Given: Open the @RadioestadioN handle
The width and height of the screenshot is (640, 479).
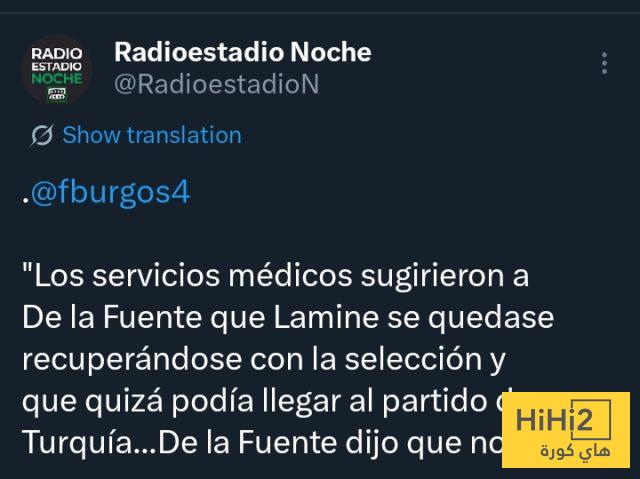Looking at the screenshot, I should [x=217, y=84].
